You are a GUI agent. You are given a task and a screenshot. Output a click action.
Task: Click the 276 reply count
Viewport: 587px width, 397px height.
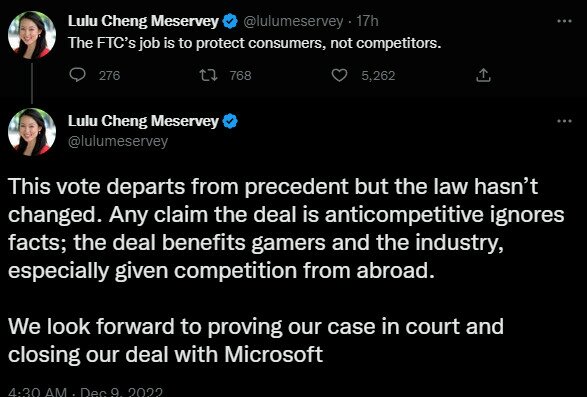109,76
